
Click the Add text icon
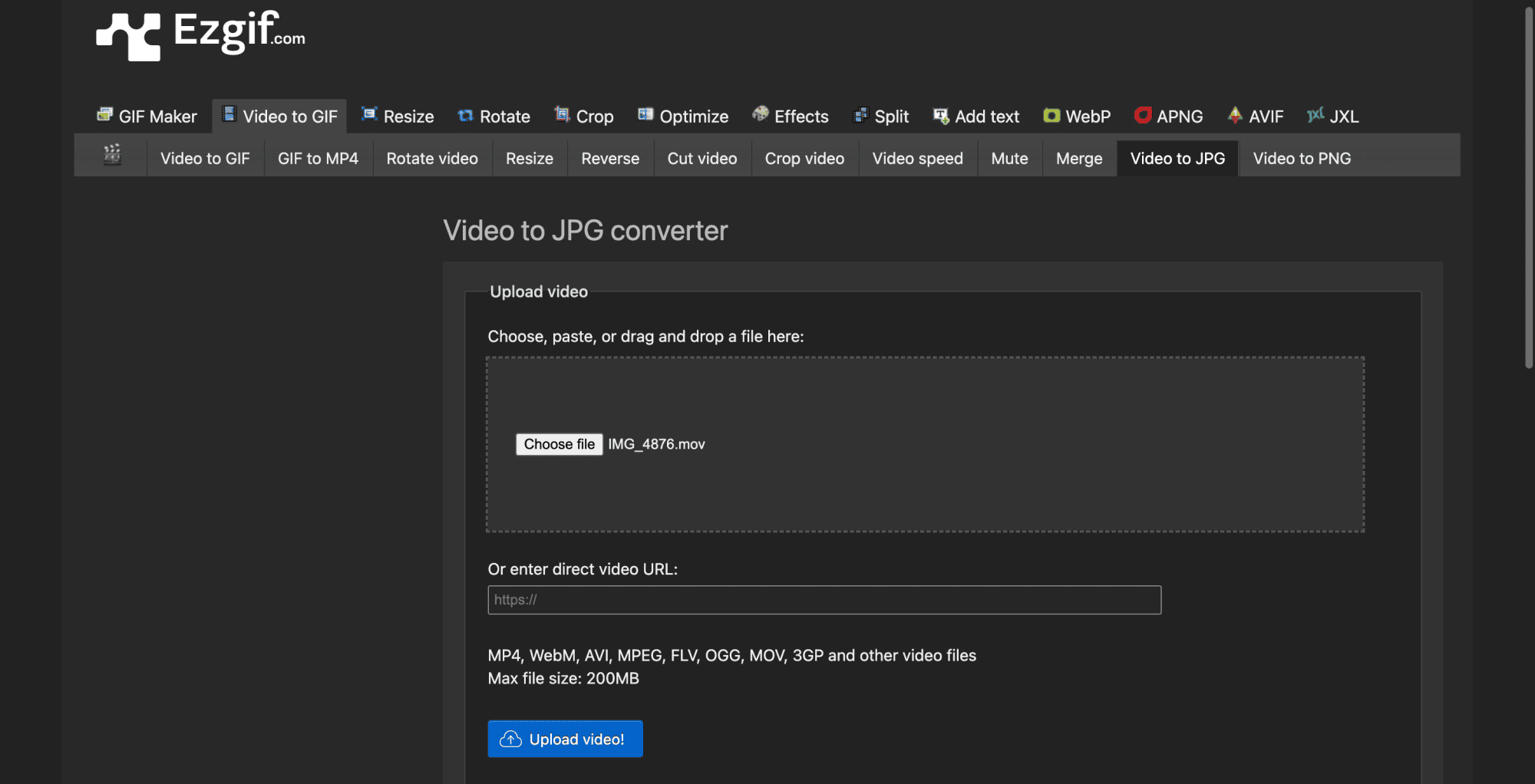coord(941,116)
